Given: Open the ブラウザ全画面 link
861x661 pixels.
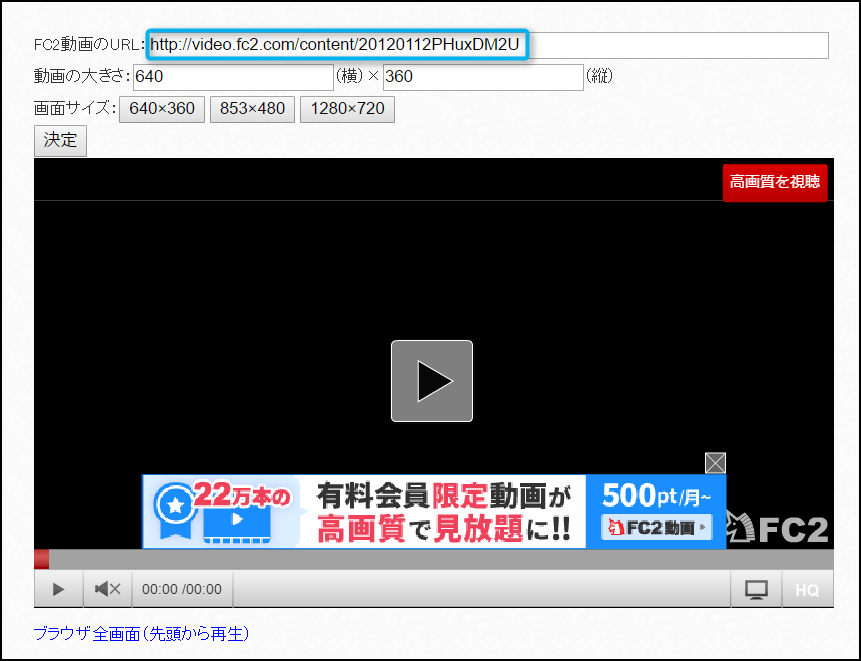Looking at the screenshot, I should point(141,633).
